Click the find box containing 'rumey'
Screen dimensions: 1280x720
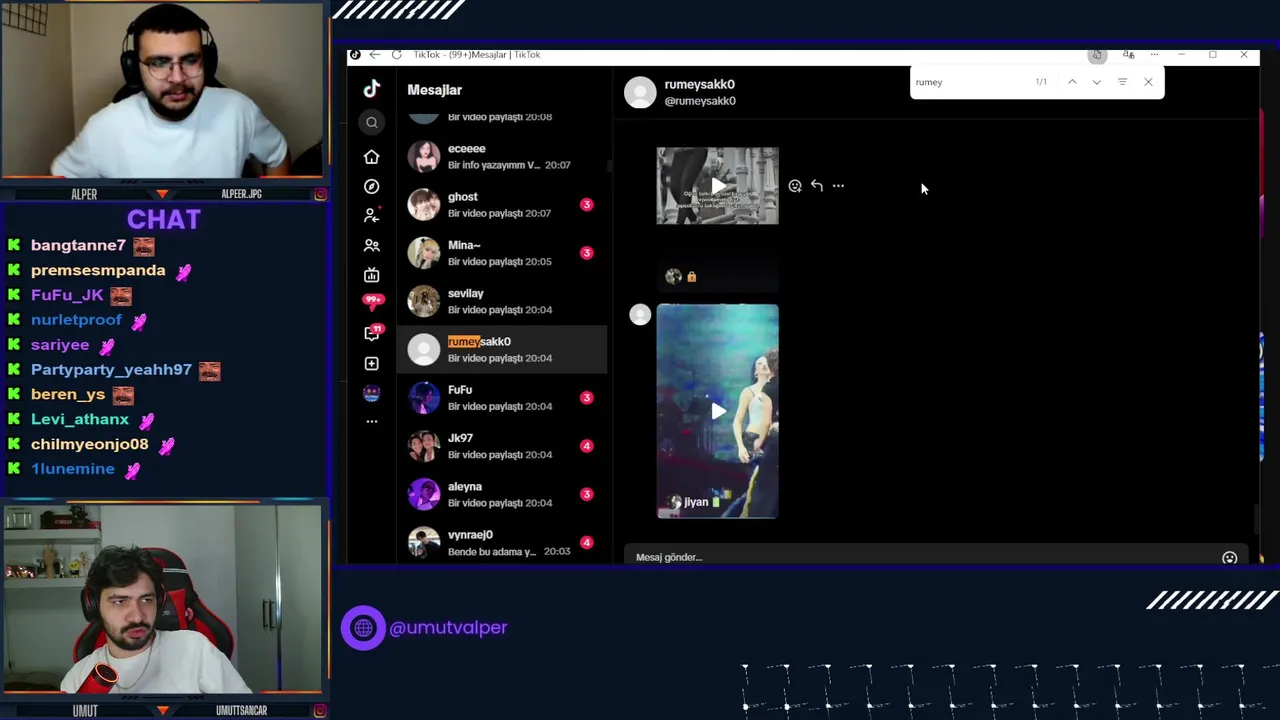pyautogui.click(x=970, y=82)
